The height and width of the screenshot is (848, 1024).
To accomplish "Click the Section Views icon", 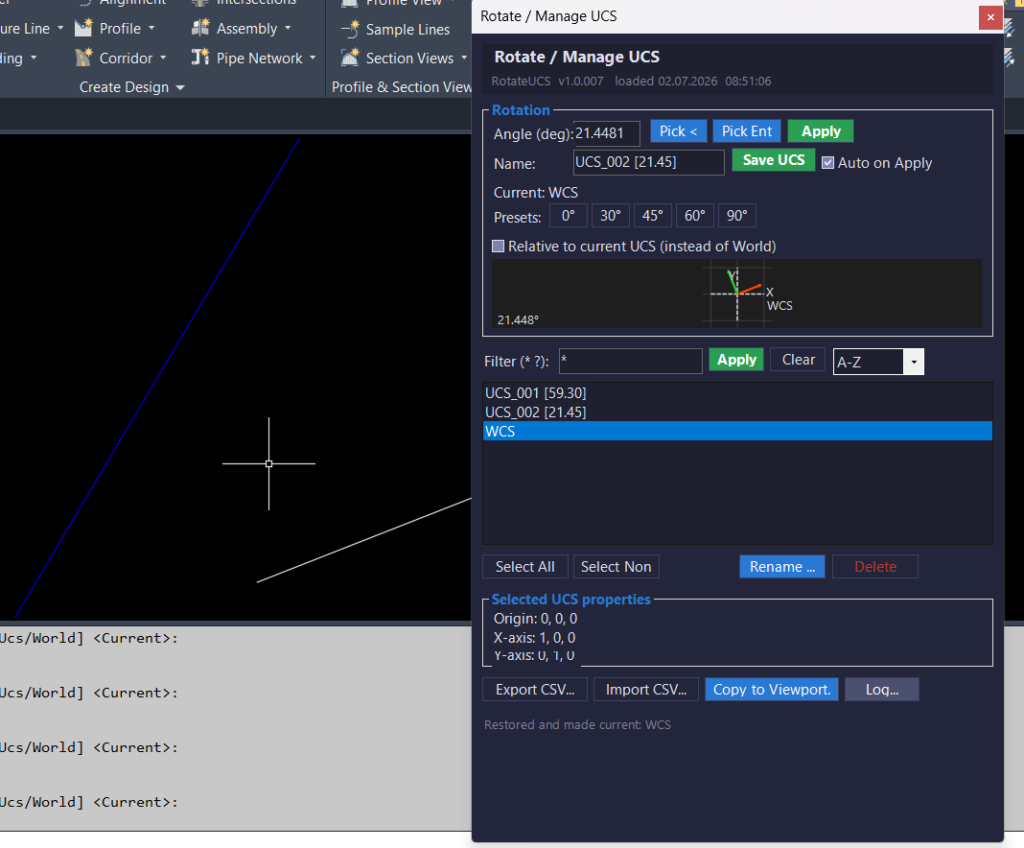I will click(x=350, y=57).
